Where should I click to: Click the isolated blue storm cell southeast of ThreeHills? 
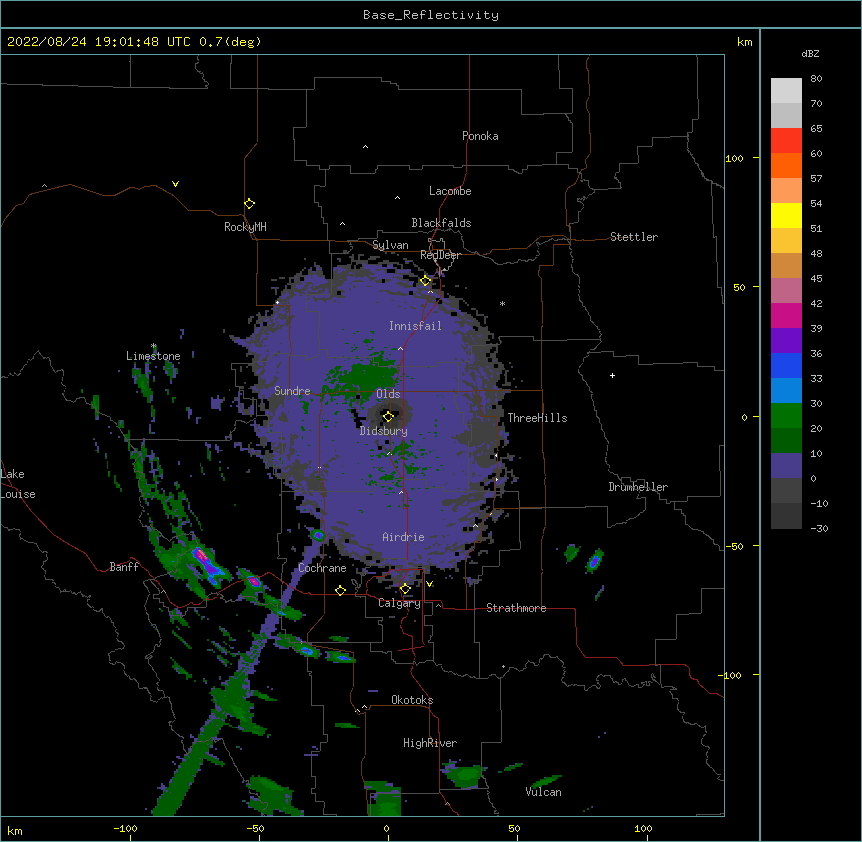594,562
